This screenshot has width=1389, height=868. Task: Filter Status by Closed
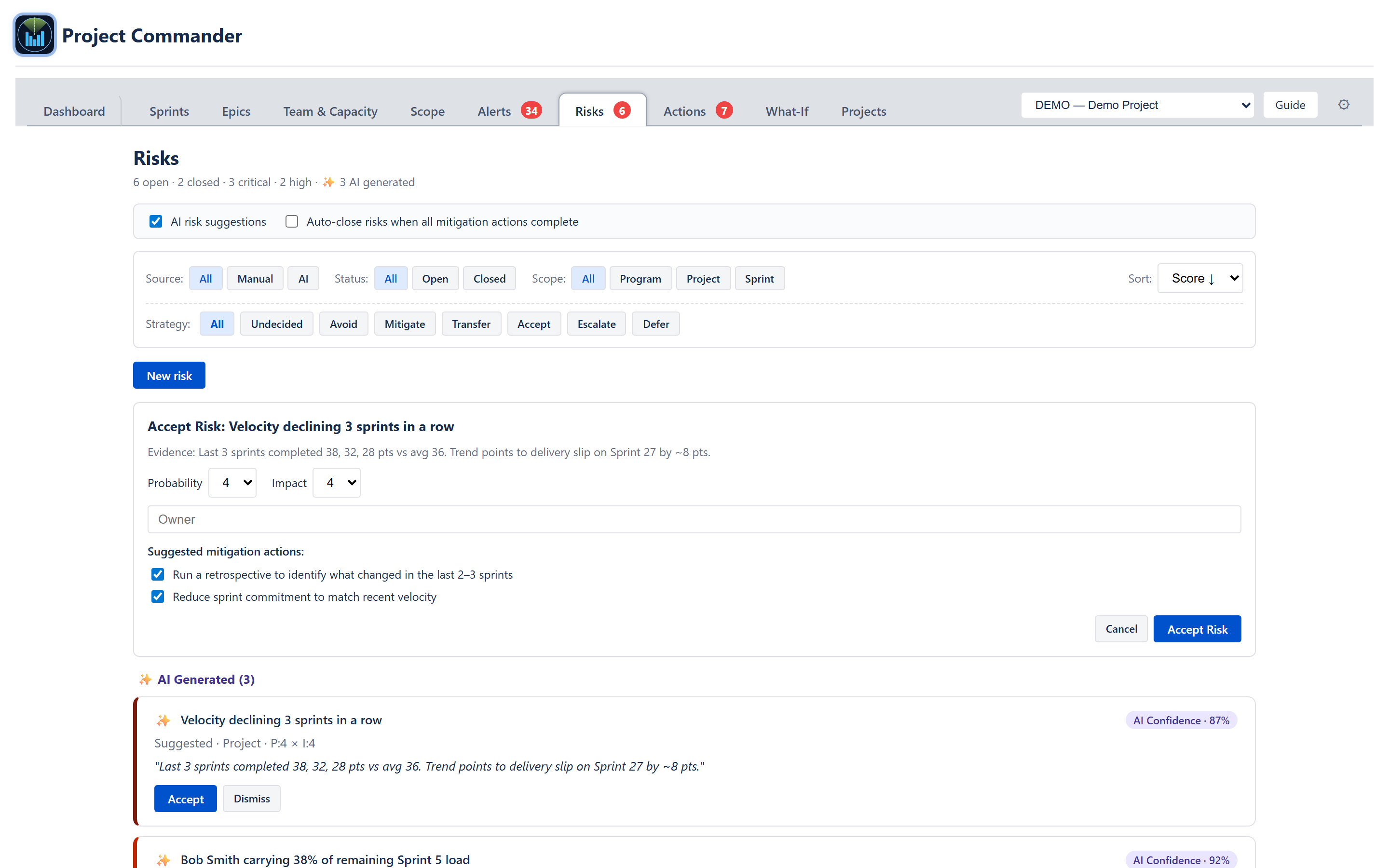tap(489, 278)
